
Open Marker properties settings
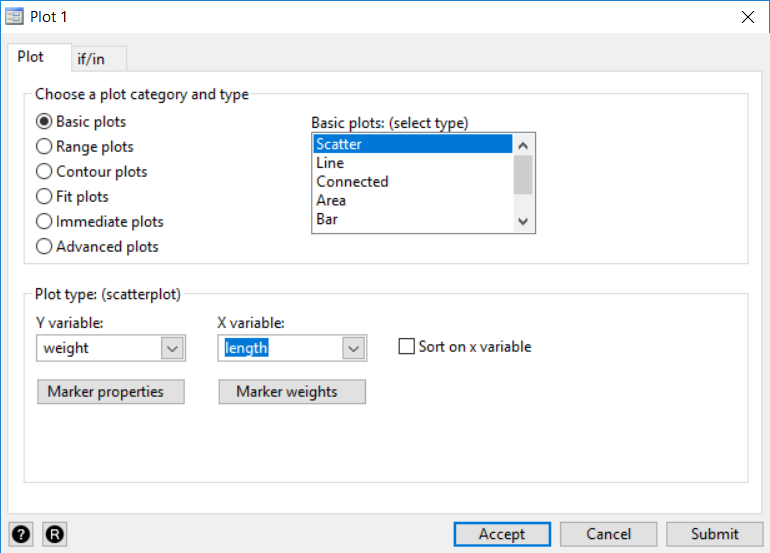click(110, 392)
